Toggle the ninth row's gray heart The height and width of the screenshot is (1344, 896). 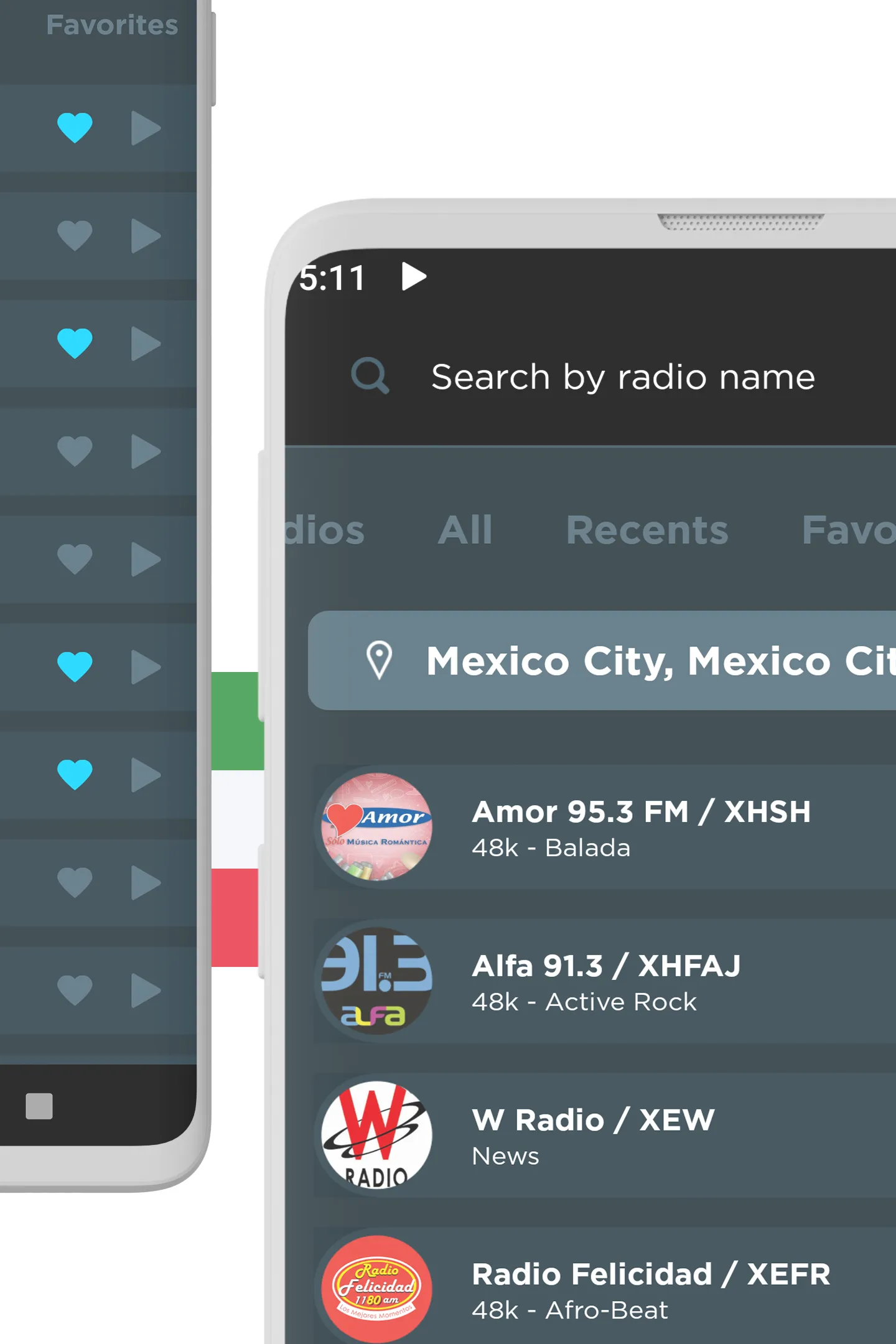pyautogui.click(x=75, y=989)
